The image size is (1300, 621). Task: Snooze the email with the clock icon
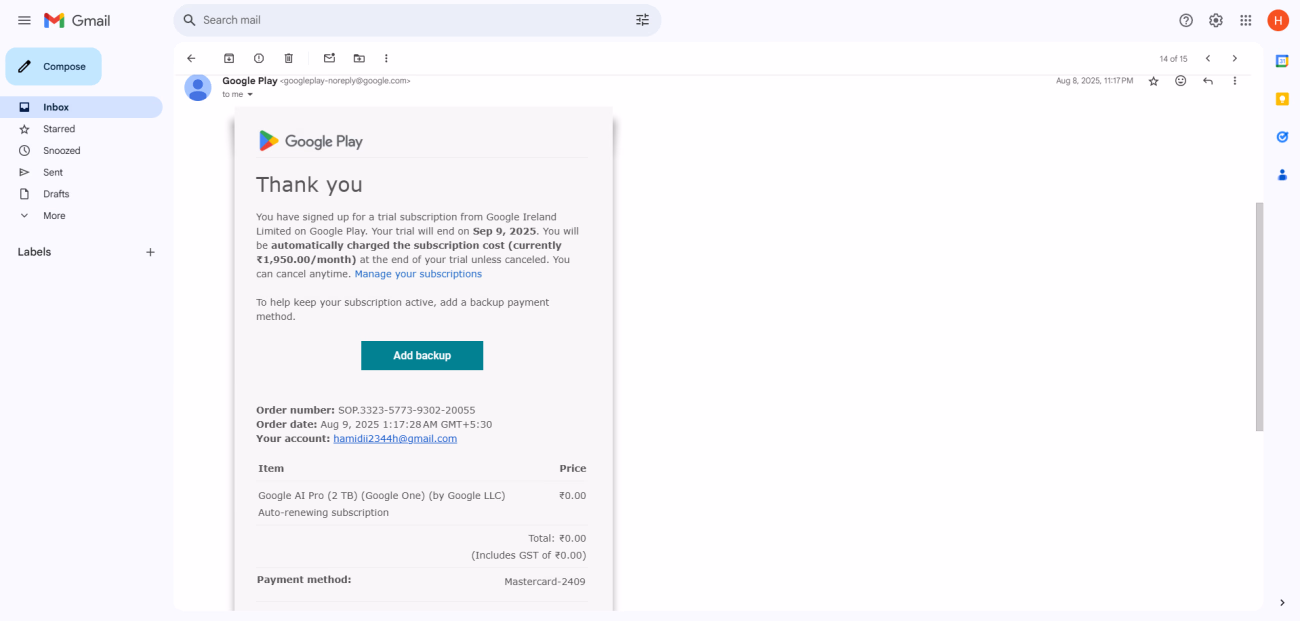coord(259,59)
